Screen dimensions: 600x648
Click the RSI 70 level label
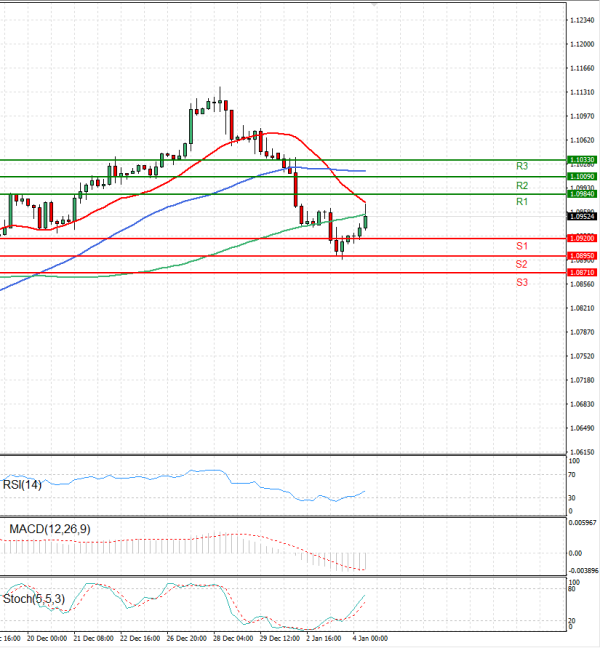572,475
